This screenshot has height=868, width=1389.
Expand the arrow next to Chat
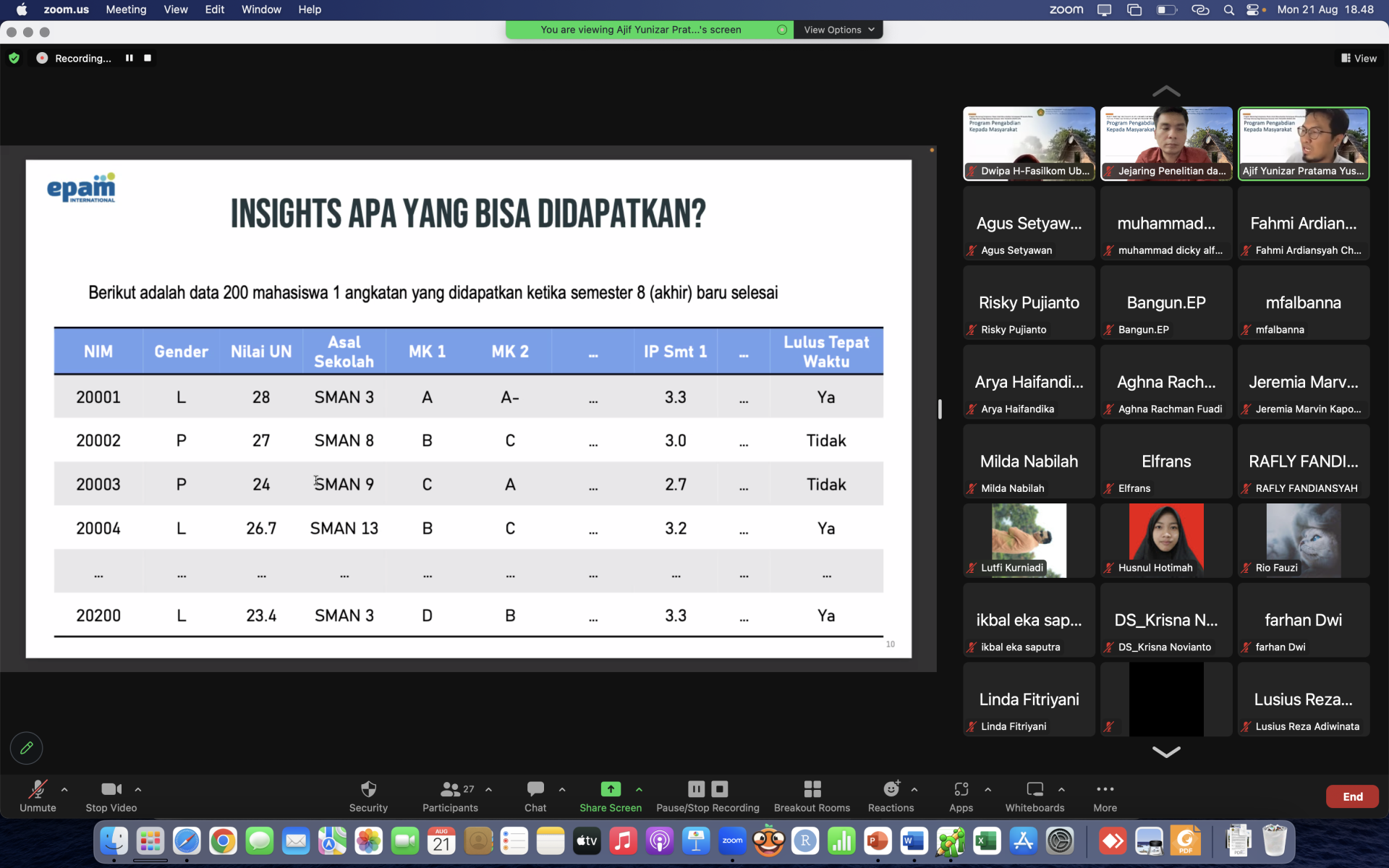[562, 789]
